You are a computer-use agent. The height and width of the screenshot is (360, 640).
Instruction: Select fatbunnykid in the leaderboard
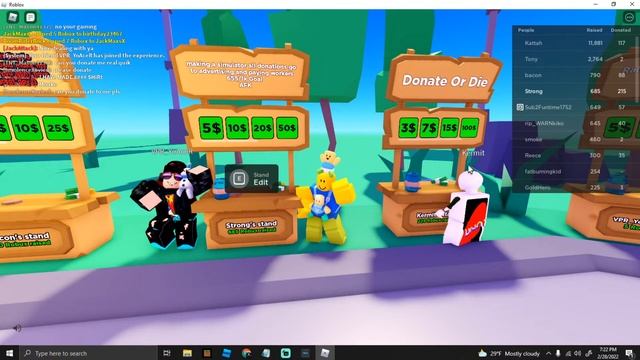coord(575,171)
